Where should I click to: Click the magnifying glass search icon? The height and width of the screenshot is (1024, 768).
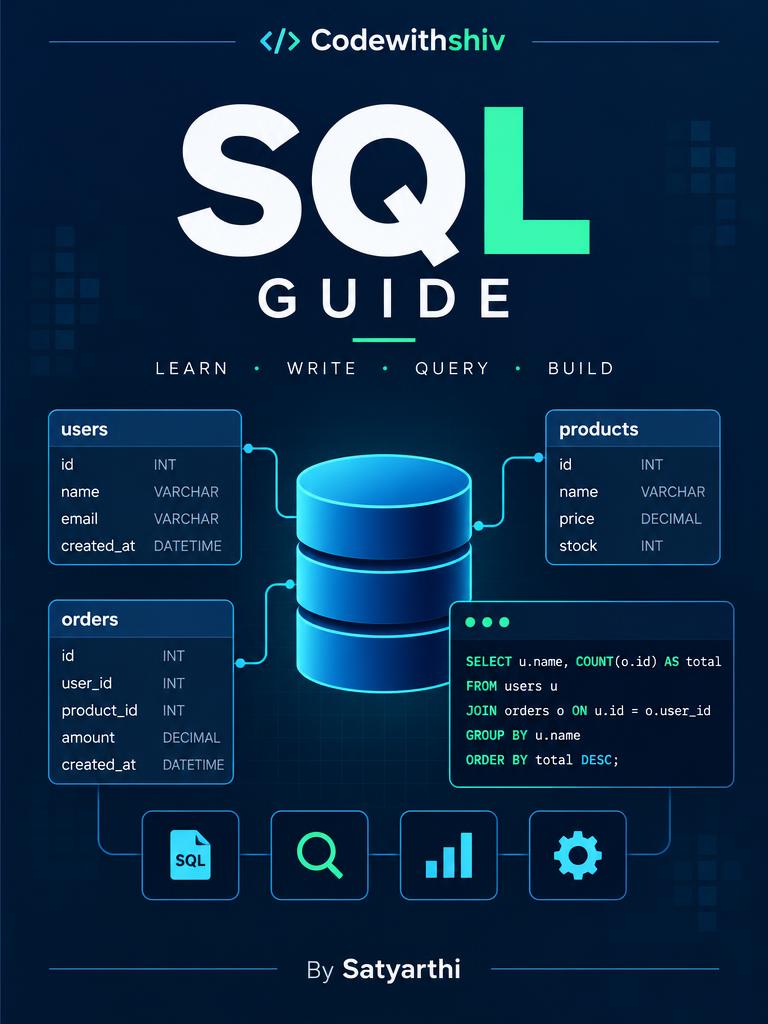pyautogui.click(x=319, y=855)
